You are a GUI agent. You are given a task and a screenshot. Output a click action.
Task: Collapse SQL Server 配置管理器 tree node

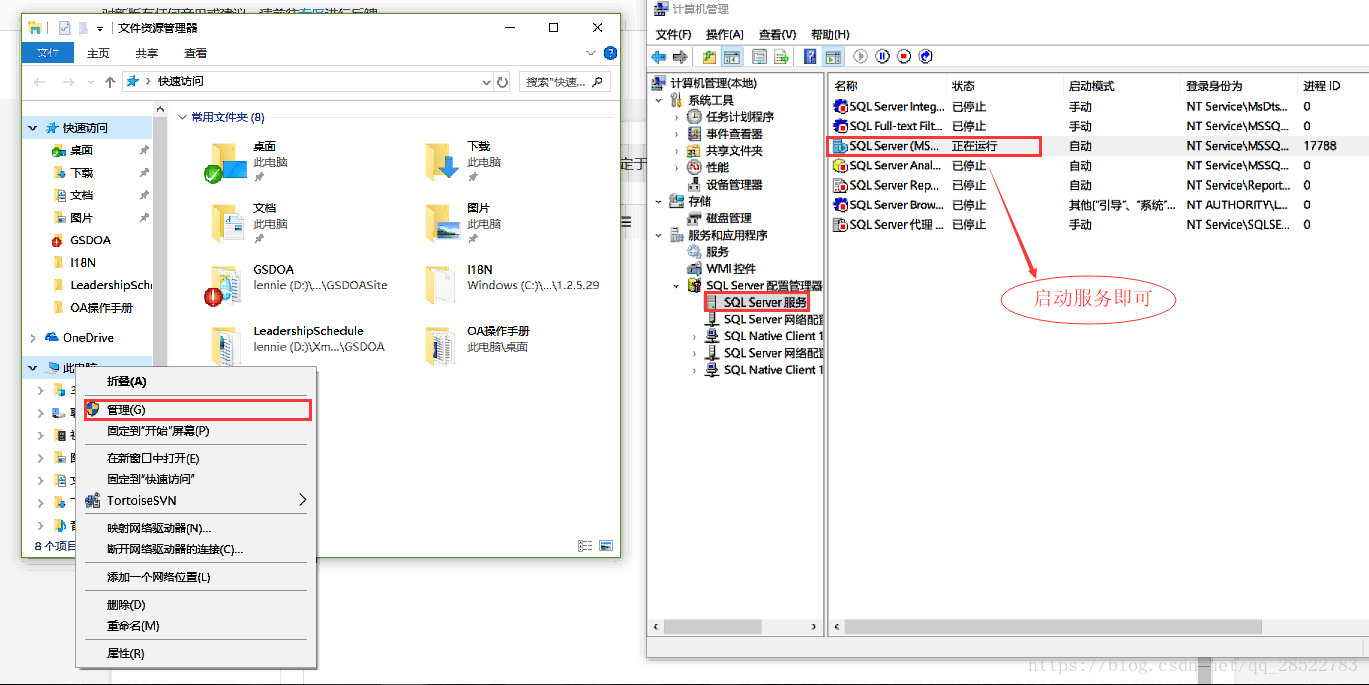tap(677, 286)
